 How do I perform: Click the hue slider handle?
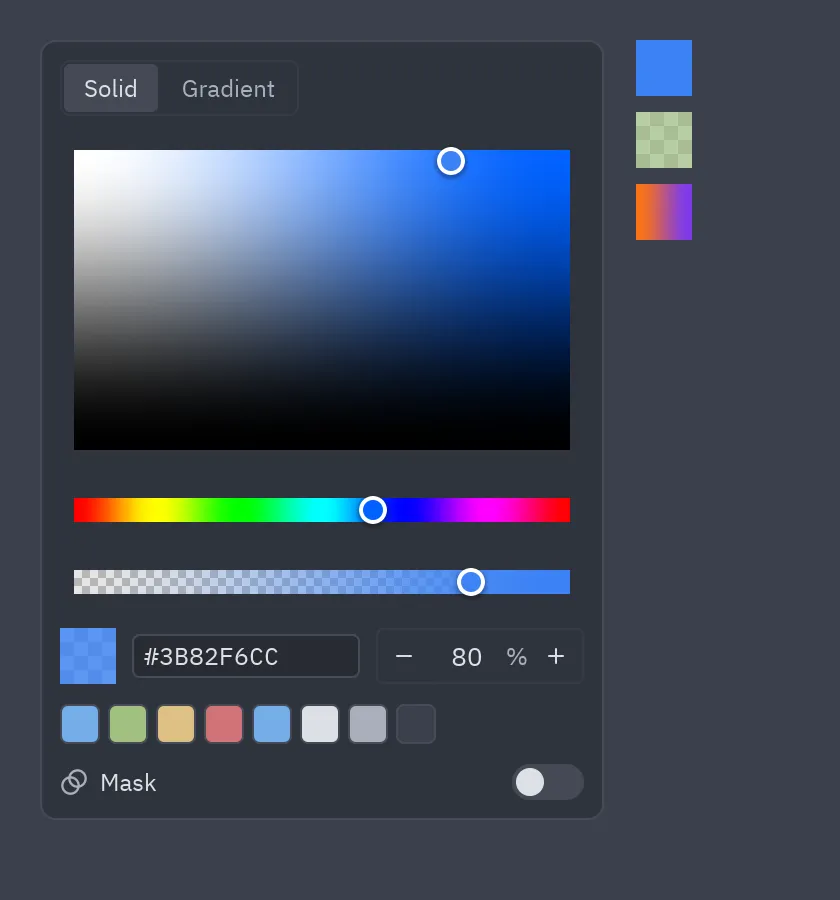[373, 510]
